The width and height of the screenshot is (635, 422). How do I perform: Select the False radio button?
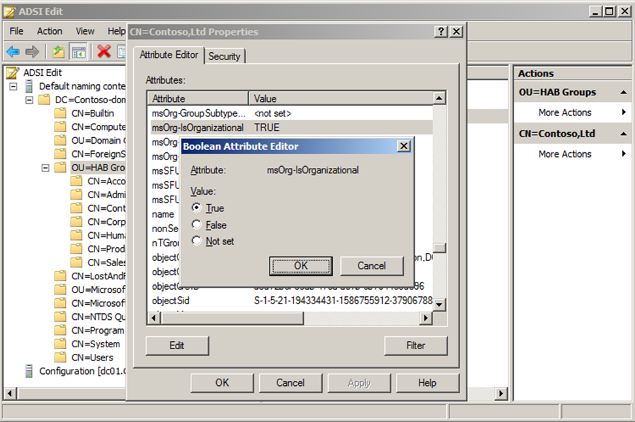click(x=196, y=224)
